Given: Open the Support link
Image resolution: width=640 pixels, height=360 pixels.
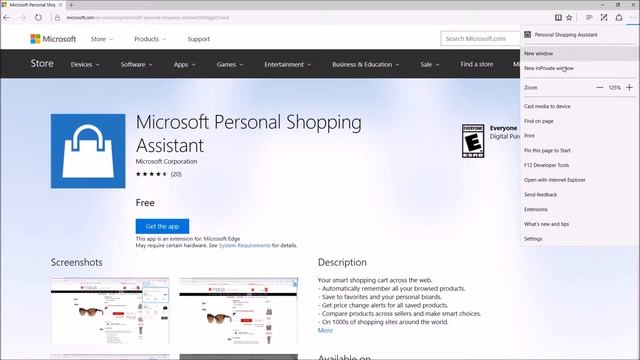Looking at the screenshot, I should 198,39.
